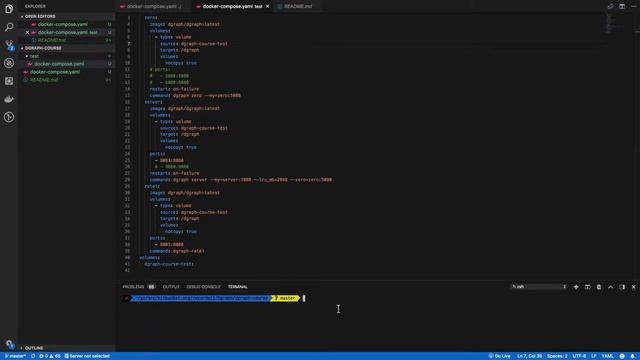This screenshot has width=640, height=360.
Task: Start Go Live server
Action: tap(500, 356)
